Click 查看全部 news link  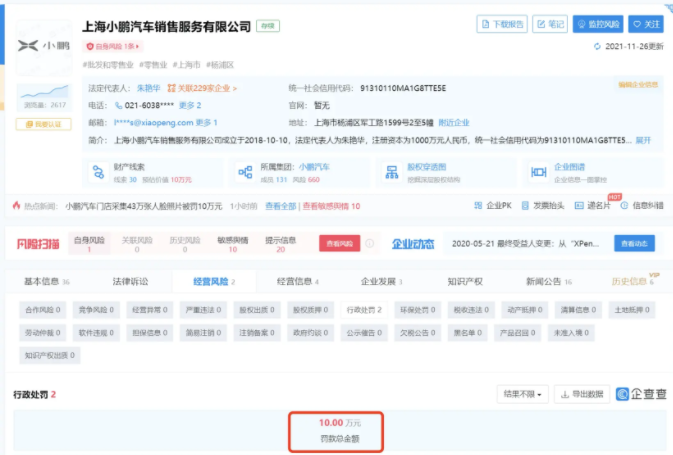(280, 206)
